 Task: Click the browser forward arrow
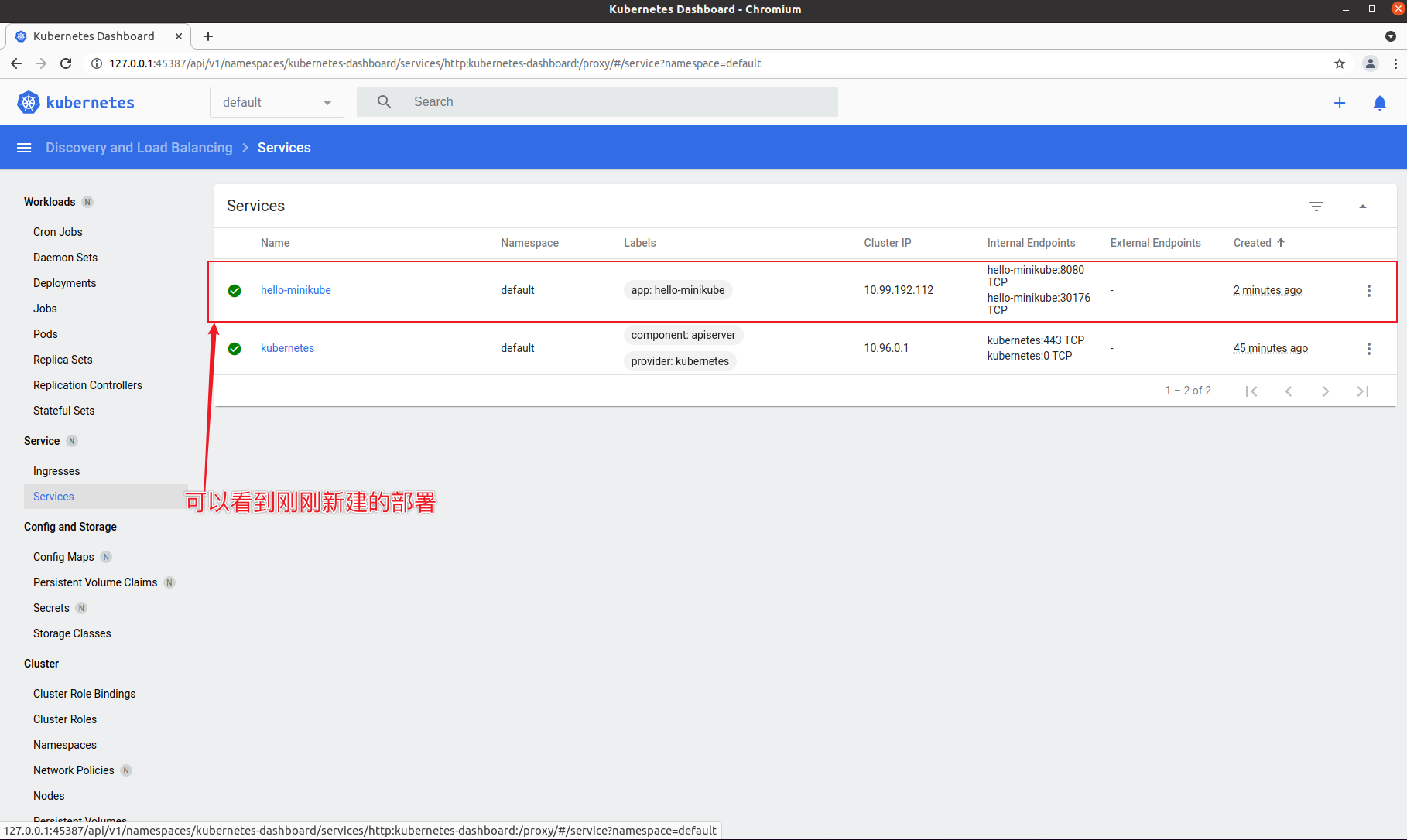(x=41, y=63)
